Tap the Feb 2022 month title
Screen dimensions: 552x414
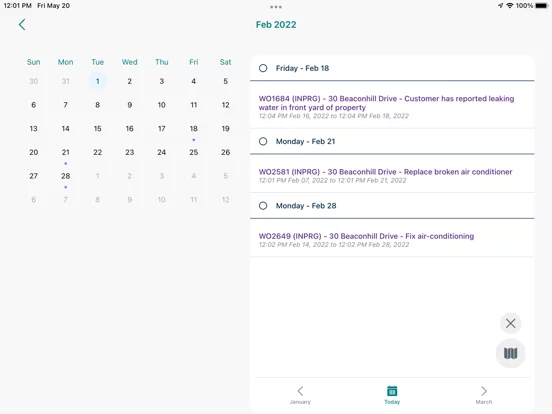pos(276,25)
